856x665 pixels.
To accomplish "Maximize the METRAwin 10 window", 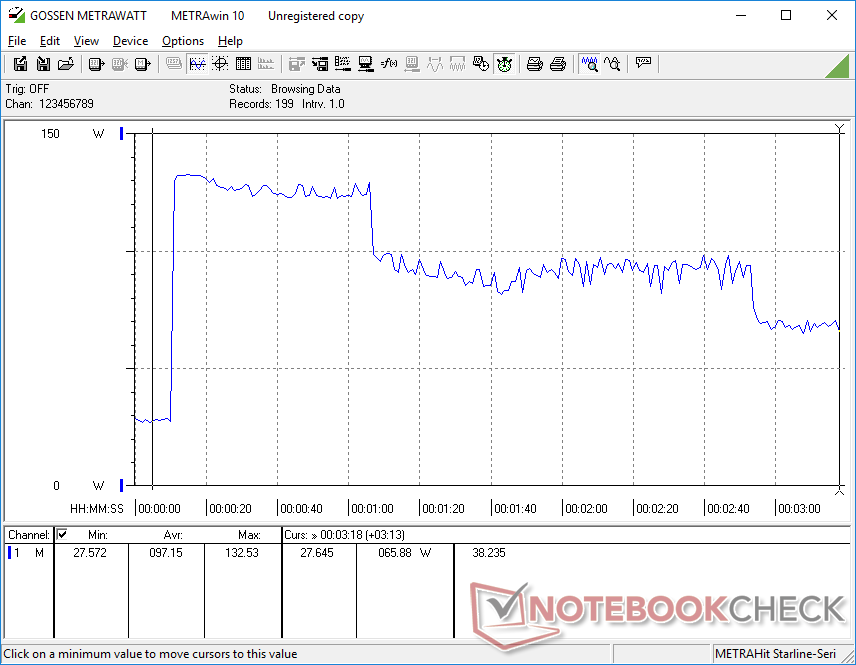I will point(786,15).
